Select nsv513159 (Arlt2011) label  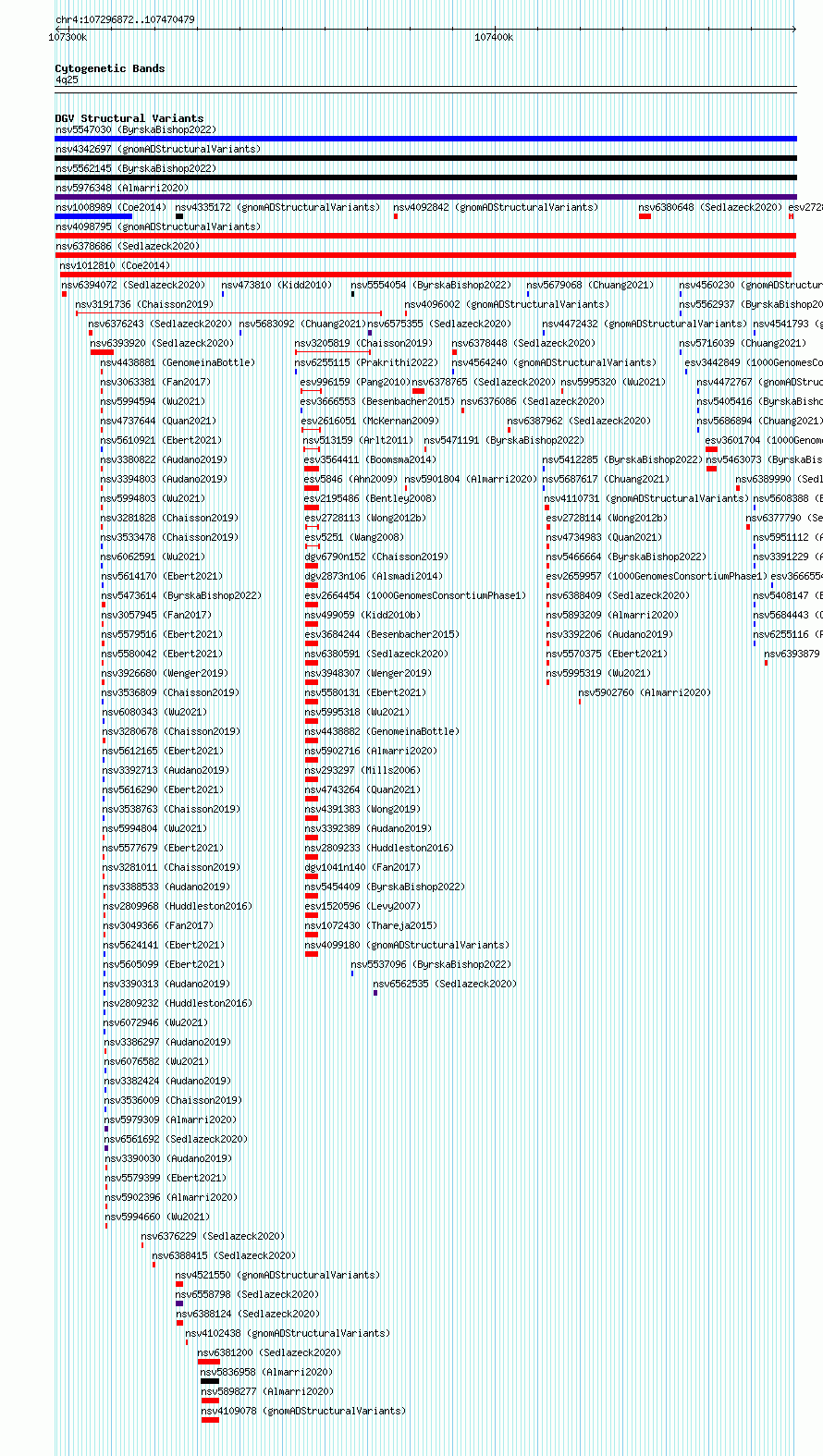pyautogui.click(x=358, y=441)
